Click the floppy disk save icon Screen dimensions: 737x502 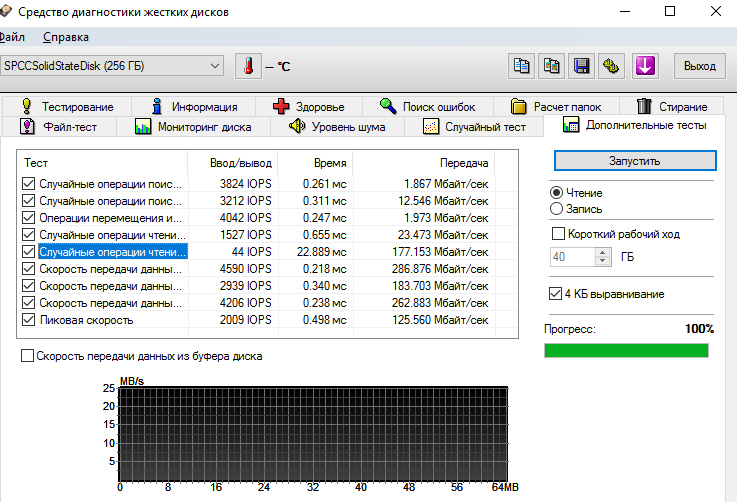click(x=581, y=66)
